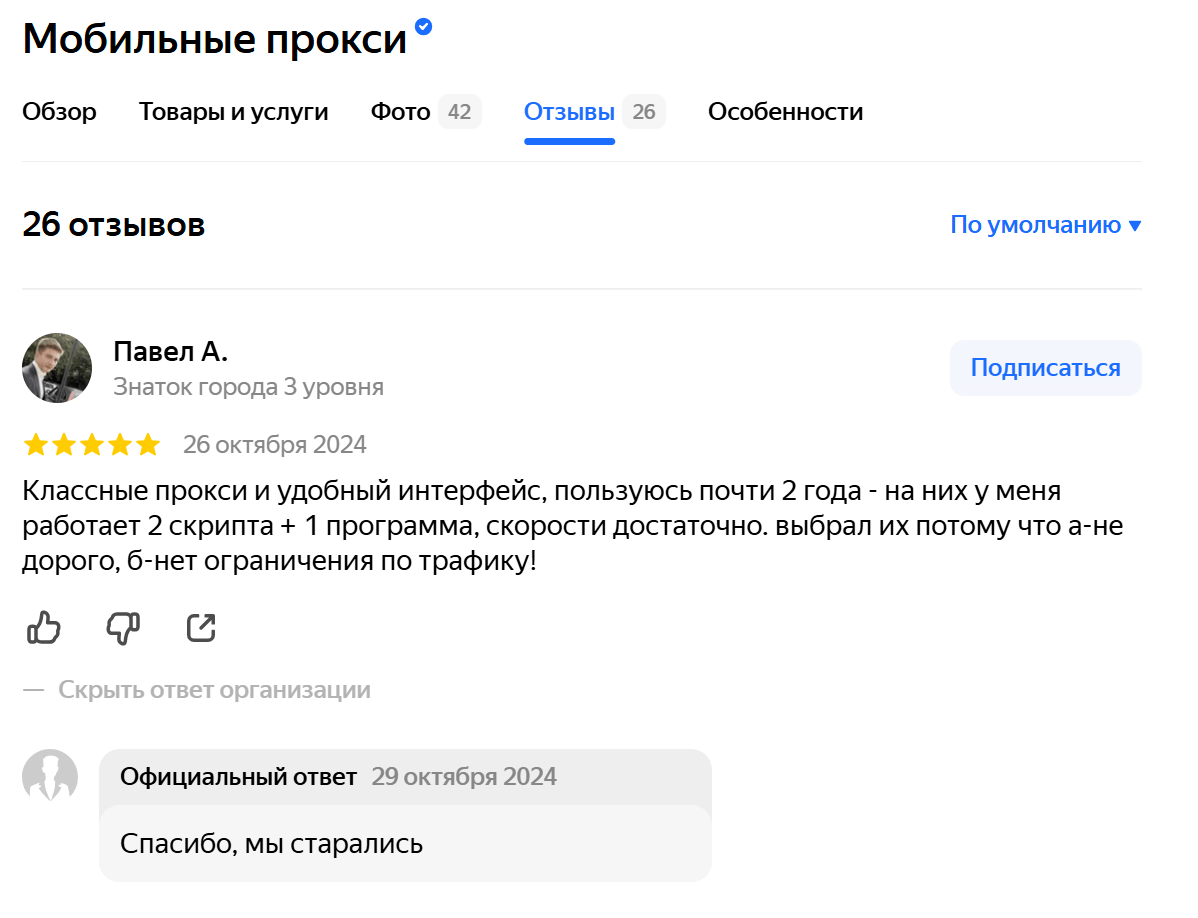Like Павел А.'s review with thumbs up
1198x918 pixels.
pyautogui.click(x=44, y=628)
